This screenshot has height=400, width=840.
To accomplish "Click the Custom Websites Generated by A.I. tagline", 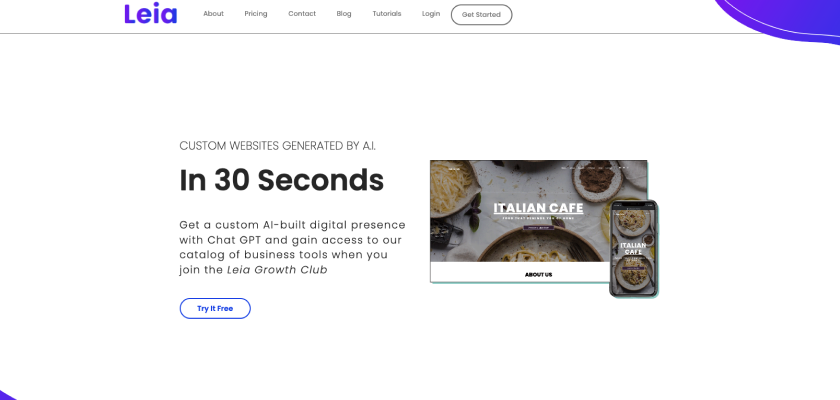I will pyautogui.click(x=278, y=146).
